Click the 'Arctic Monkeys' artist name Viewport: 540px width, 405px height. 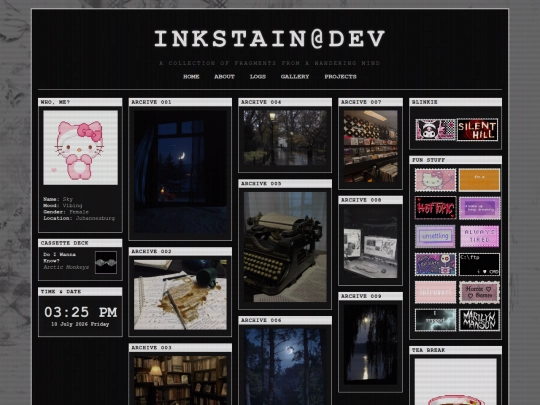(66, 267)
